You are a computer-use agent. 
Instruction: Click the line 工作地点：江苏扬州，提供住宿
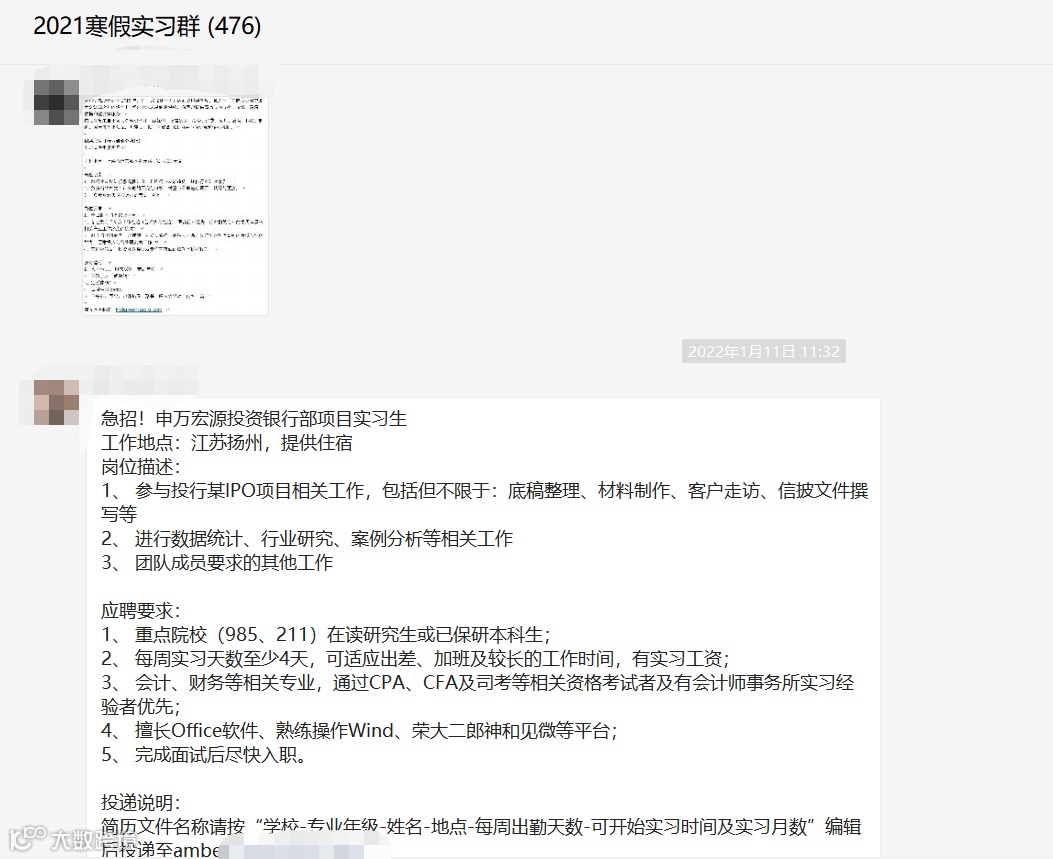[x=226, y=443]
